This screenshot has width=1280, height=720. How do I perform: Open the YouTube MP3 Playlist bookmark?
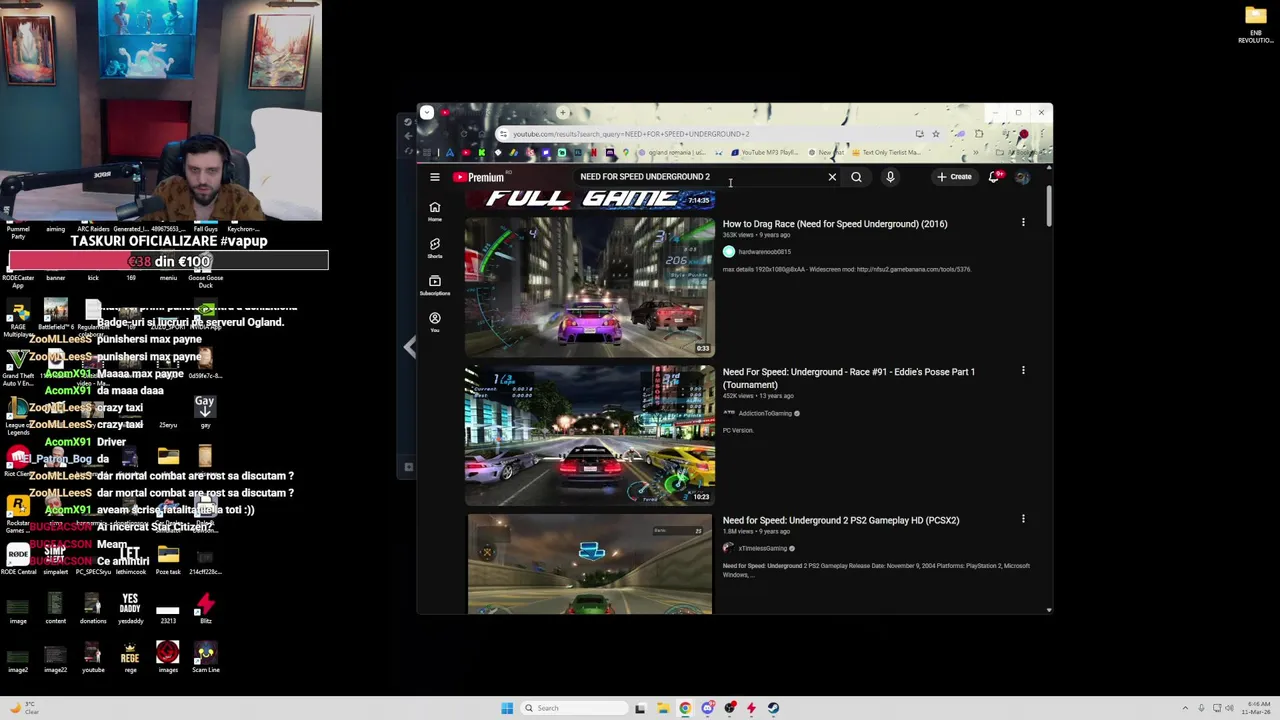[765, 153]
